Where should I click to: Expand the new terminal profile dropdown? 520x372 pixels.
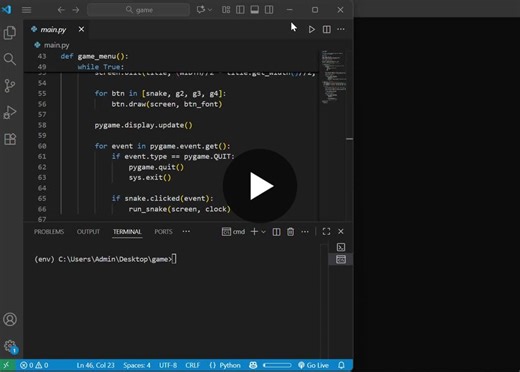(263, 232)
